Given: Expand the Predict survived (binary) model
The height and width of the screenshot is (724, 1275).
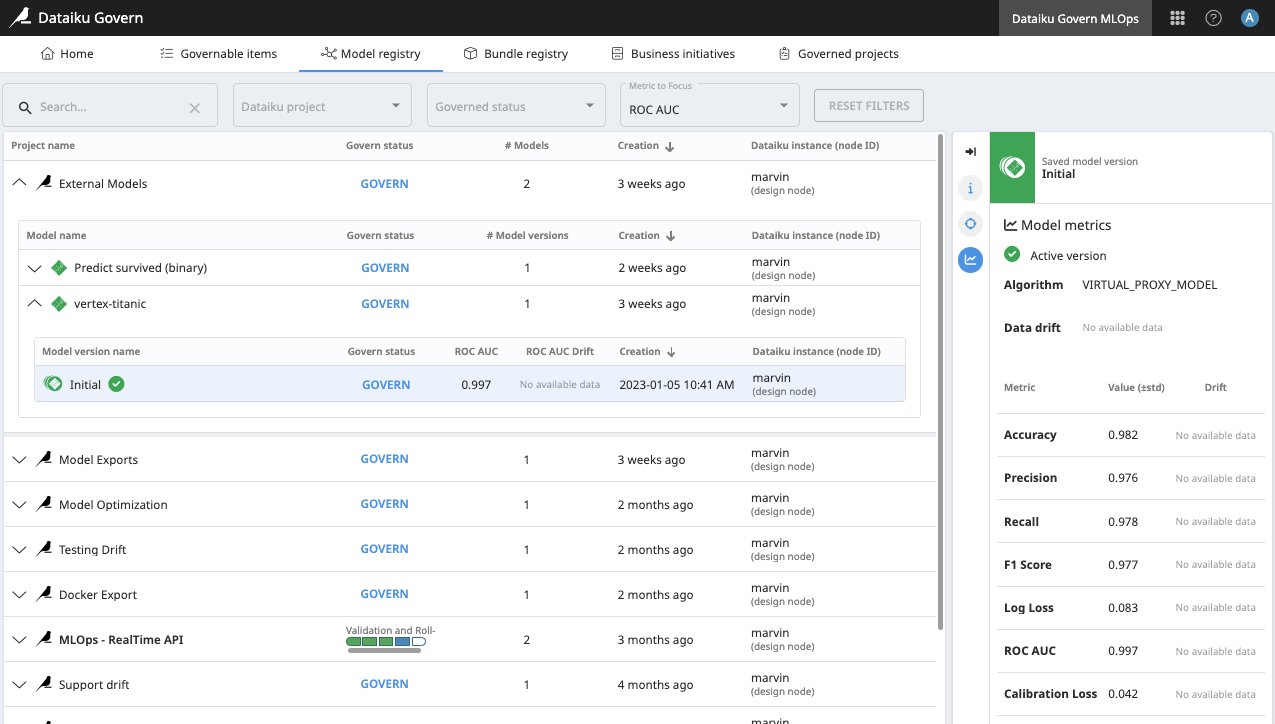Looking at the screenshot, I should [x=35, y=268].
